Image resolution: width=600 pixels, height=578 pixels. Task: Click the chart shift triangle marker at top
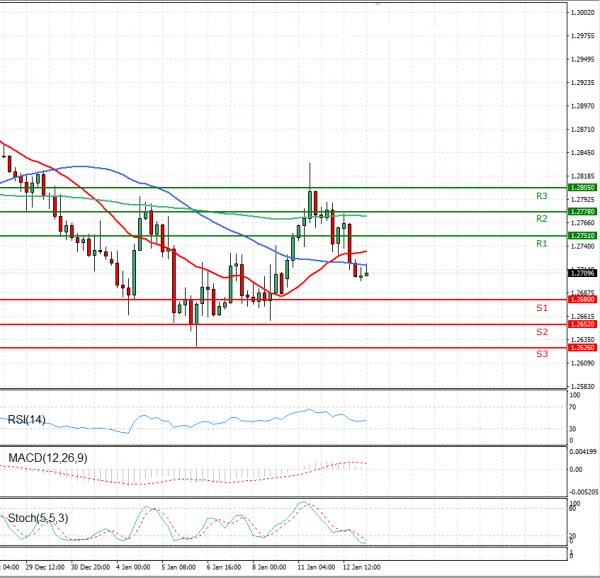point(377,5)
